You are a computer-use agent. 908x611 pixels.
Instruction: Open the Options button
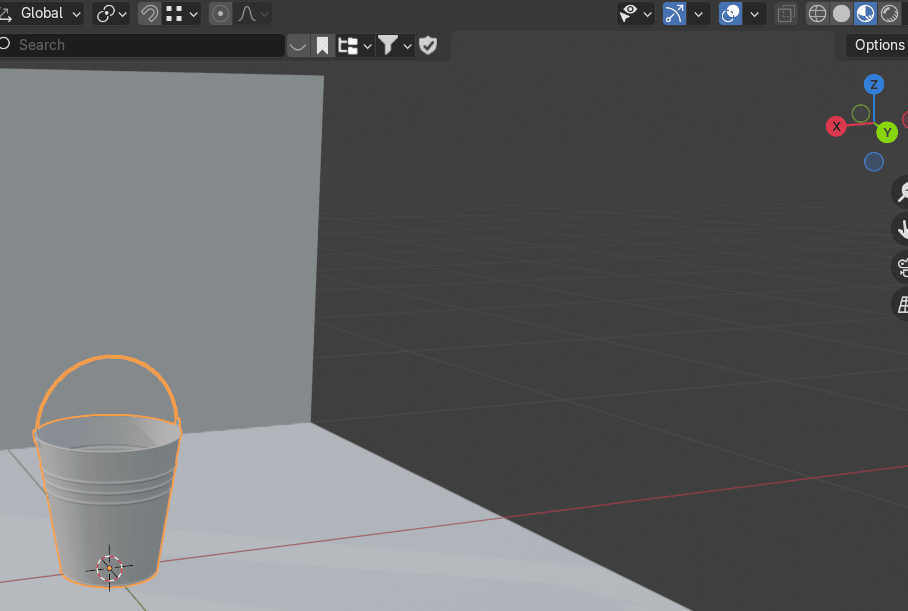pos(878,45)
